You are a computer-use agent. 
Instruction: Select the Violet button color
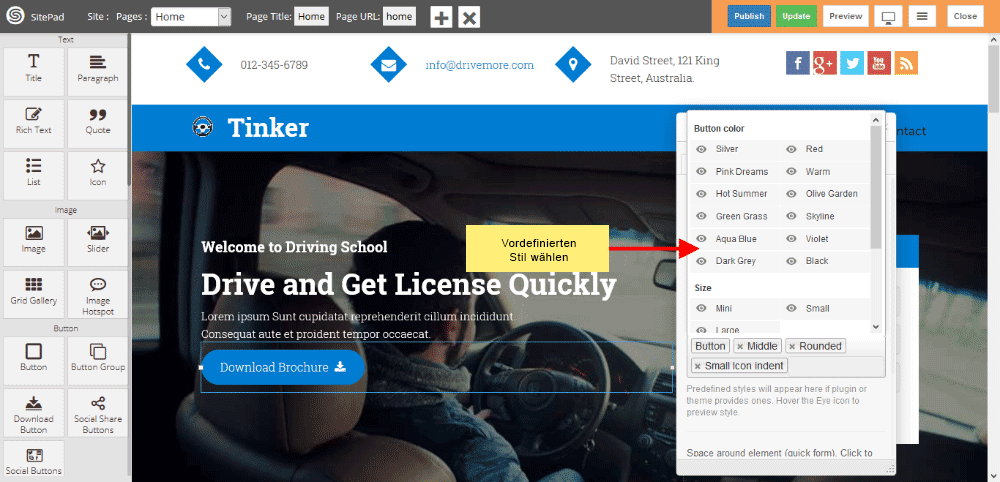[817, 238]
